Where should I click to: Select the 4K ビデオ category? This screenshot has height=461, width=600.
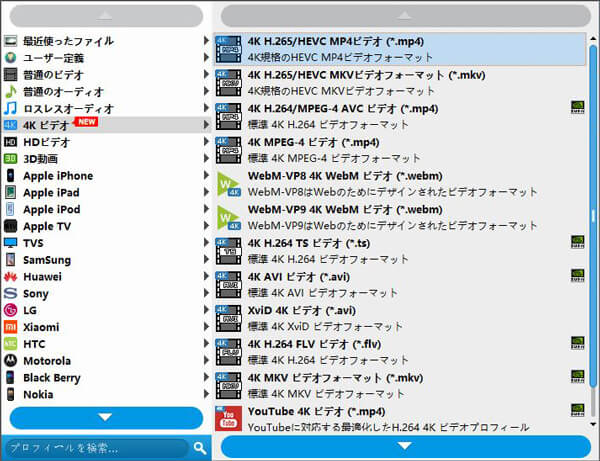[x=106, y=125]
